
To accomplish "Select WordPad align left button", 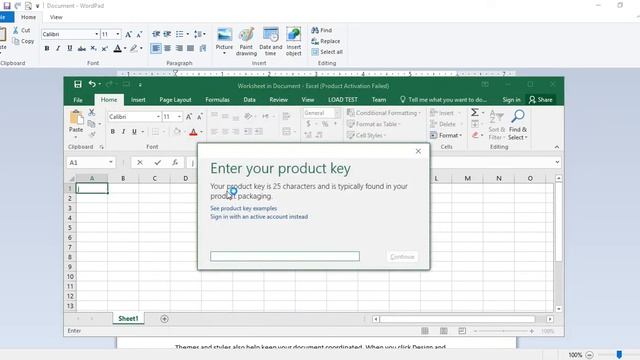I will point(156,49).
